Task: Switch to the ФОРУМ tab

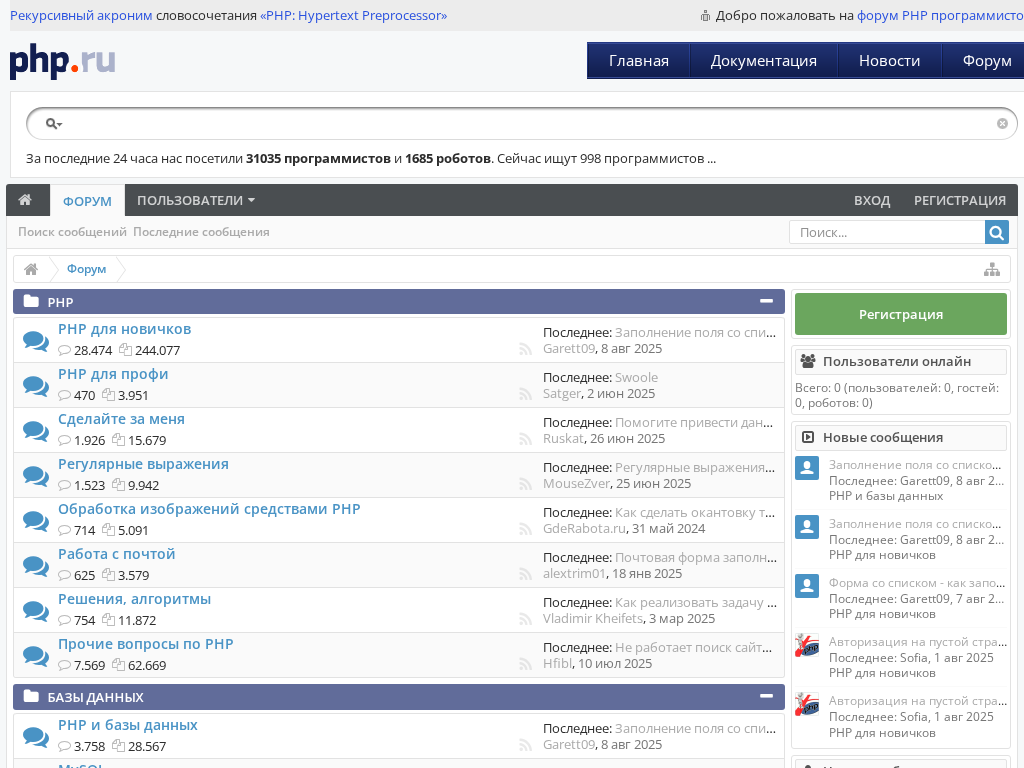Action: click(x=87, y=201)
